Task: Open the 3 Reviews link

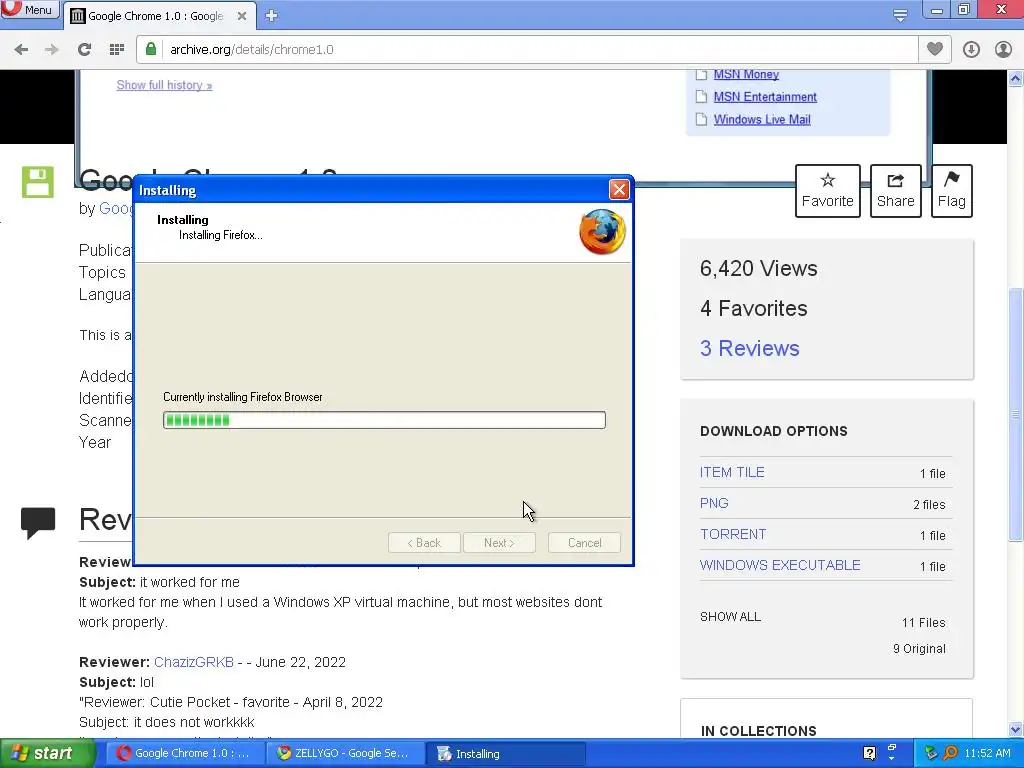Action: click(x=750, y=348)
